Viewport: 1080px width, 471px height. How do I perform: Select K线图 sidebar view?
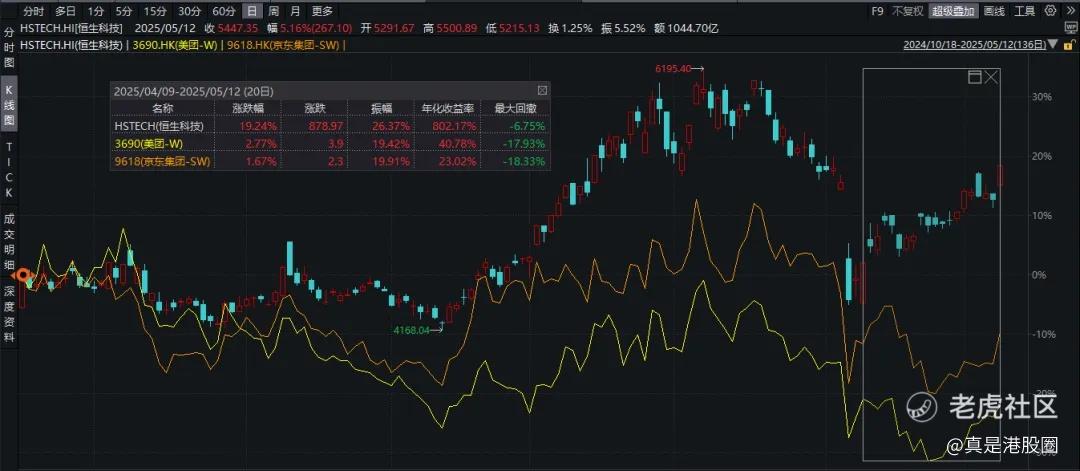9,107
